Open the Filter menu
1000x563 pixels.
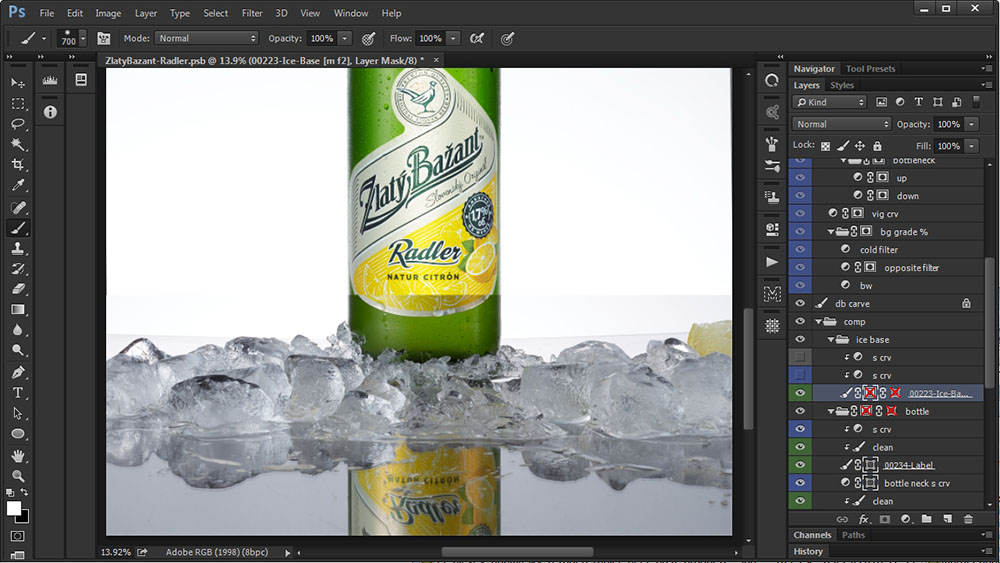[x=252, y=13]
